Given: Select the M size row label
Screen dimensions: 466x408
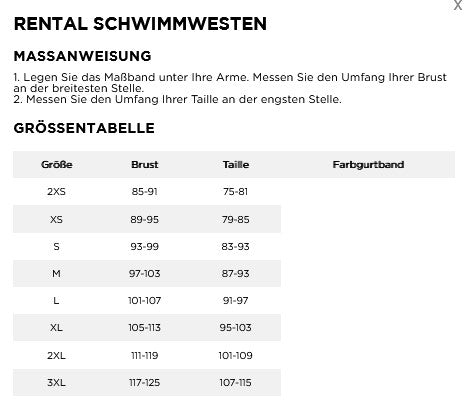Looking at the screenshot, I should click(56, 274).
